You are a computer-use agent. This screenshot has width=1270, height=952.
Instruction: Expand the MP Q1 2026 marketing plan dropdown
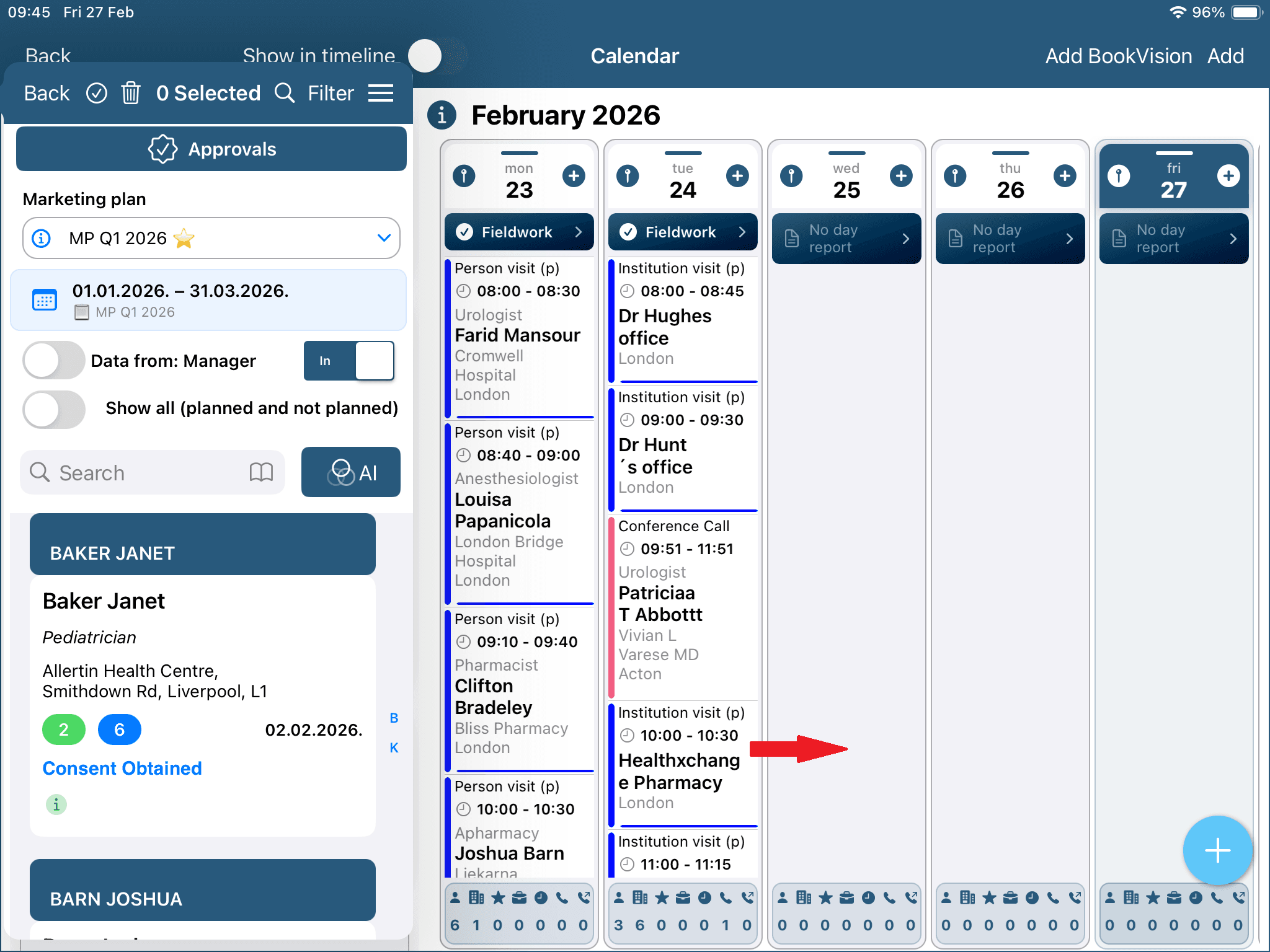click(x=384, y=238)
